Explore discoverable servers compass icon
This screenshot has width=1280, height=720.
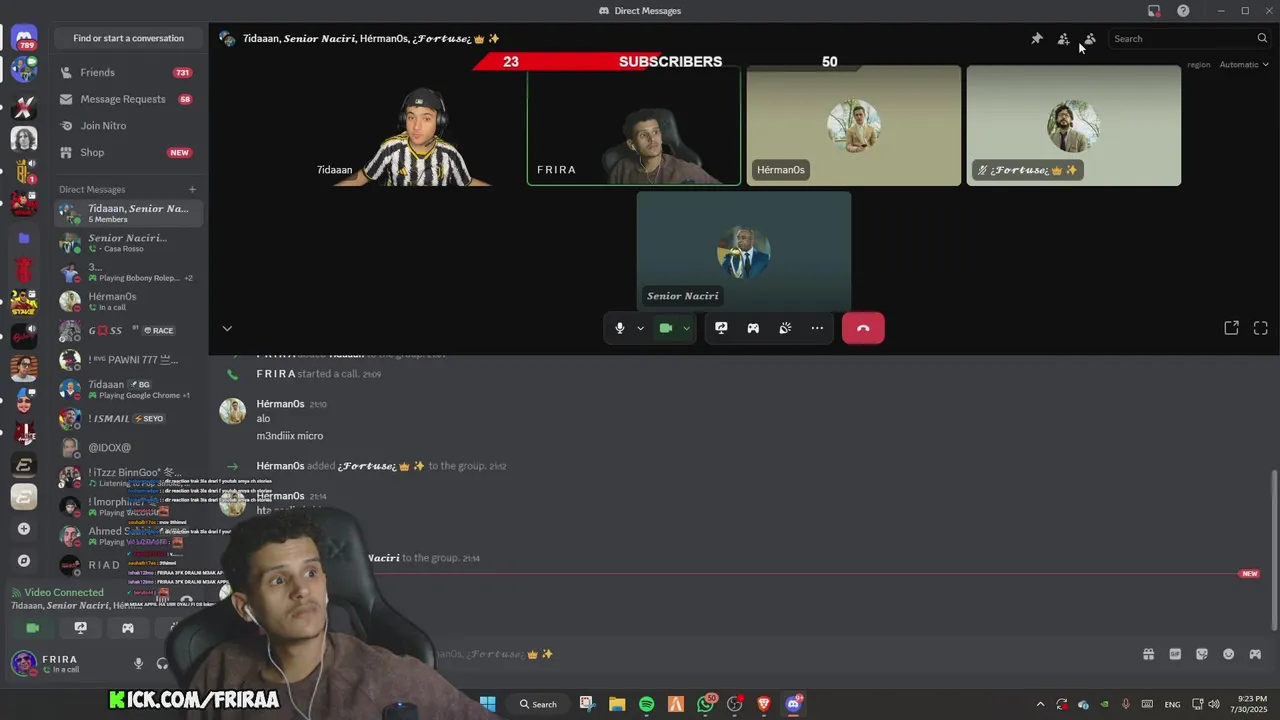pyautogui.click(x=24, y=561)
